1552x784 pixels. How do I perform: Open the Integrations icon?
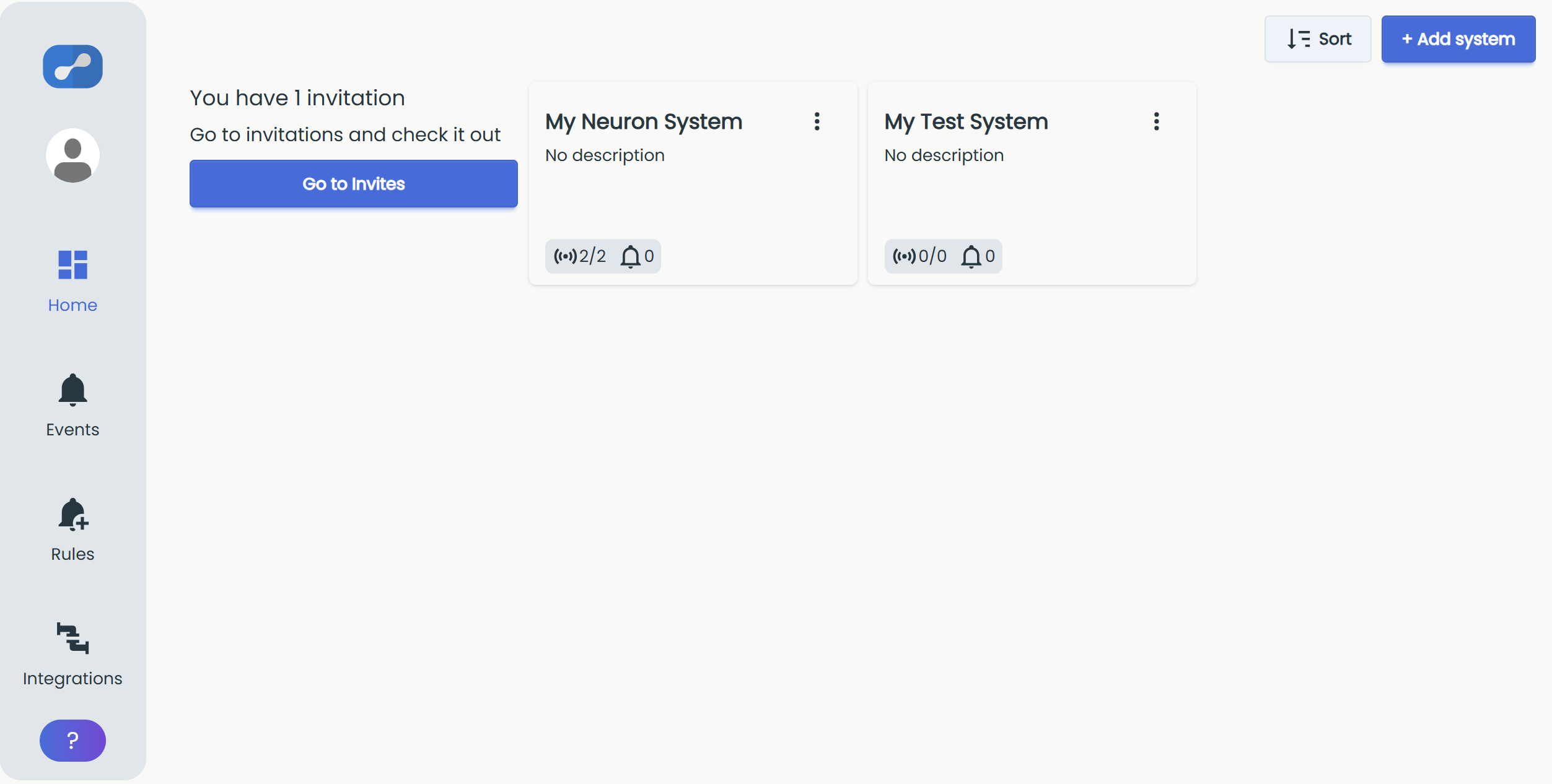73,638
